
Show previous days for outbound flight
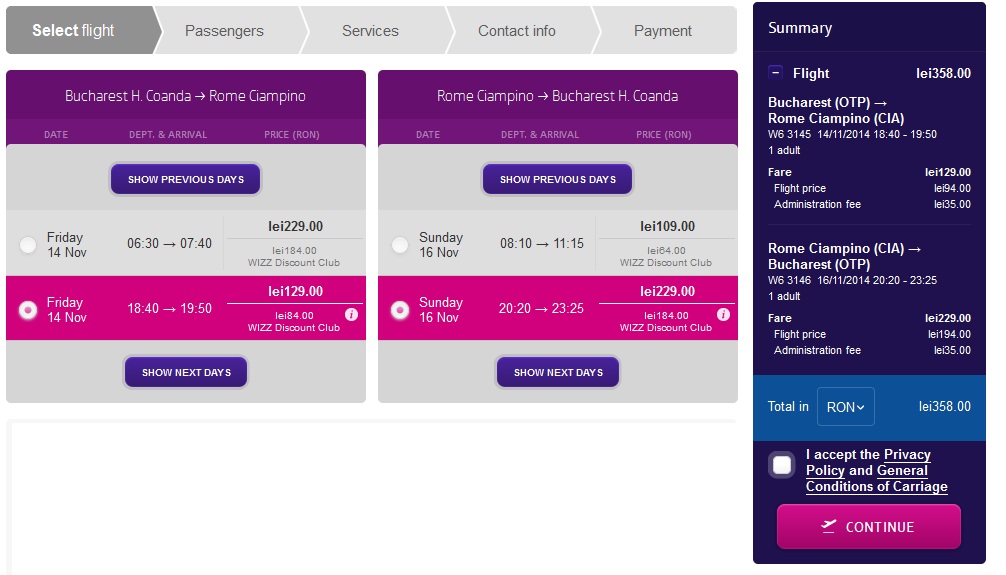(x=186, y=180)
